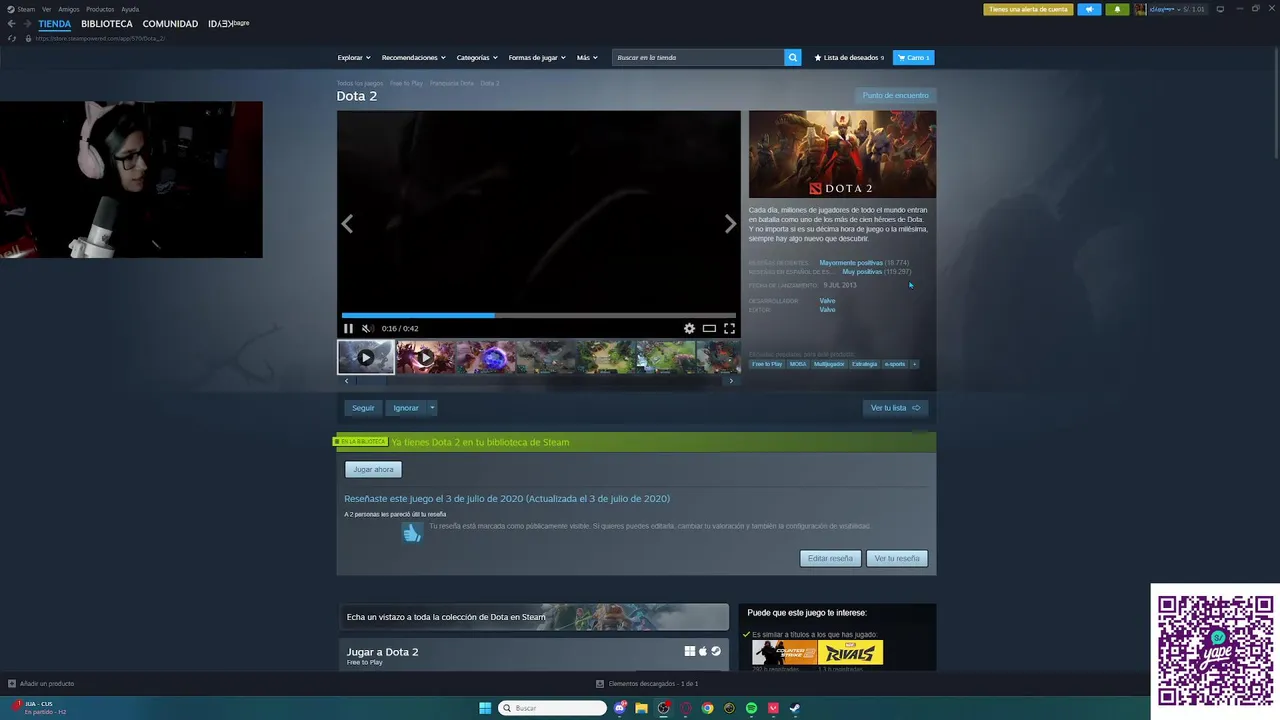Click the MOBA tag
1280x720 pixels.
[x=798, y=364]
